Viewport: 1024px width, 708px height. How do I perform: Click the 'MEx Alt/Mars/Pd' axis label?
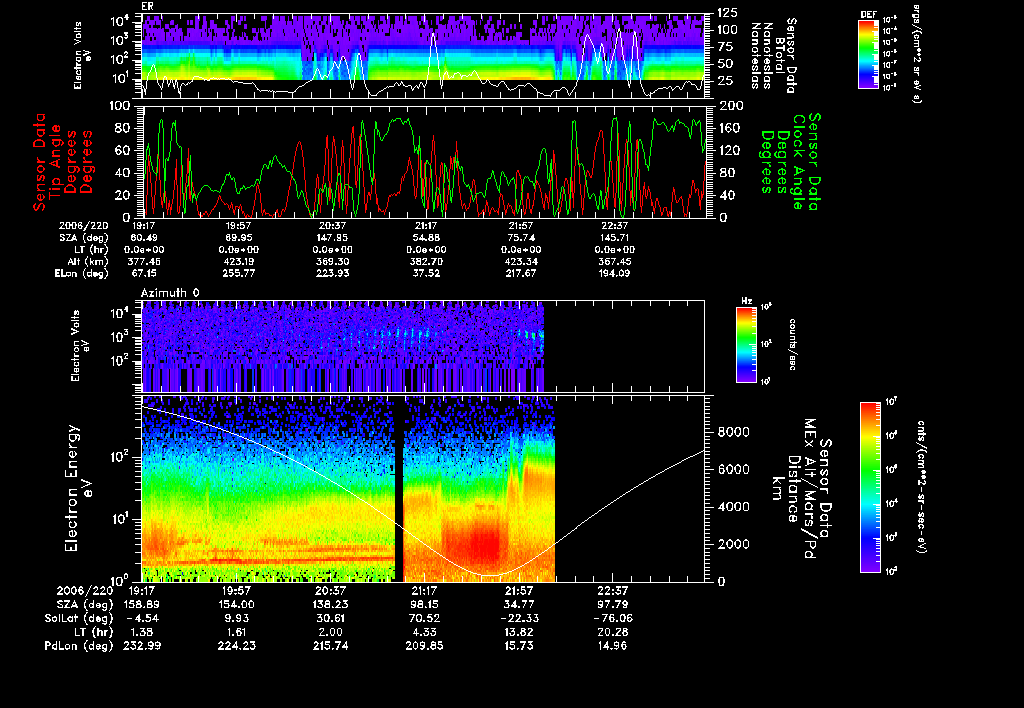tap(810, 489)
